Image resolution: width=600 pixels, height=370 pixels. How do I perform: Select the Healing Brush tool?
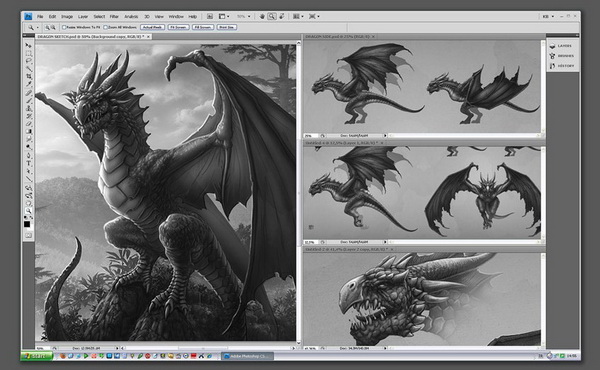point(28,93)
